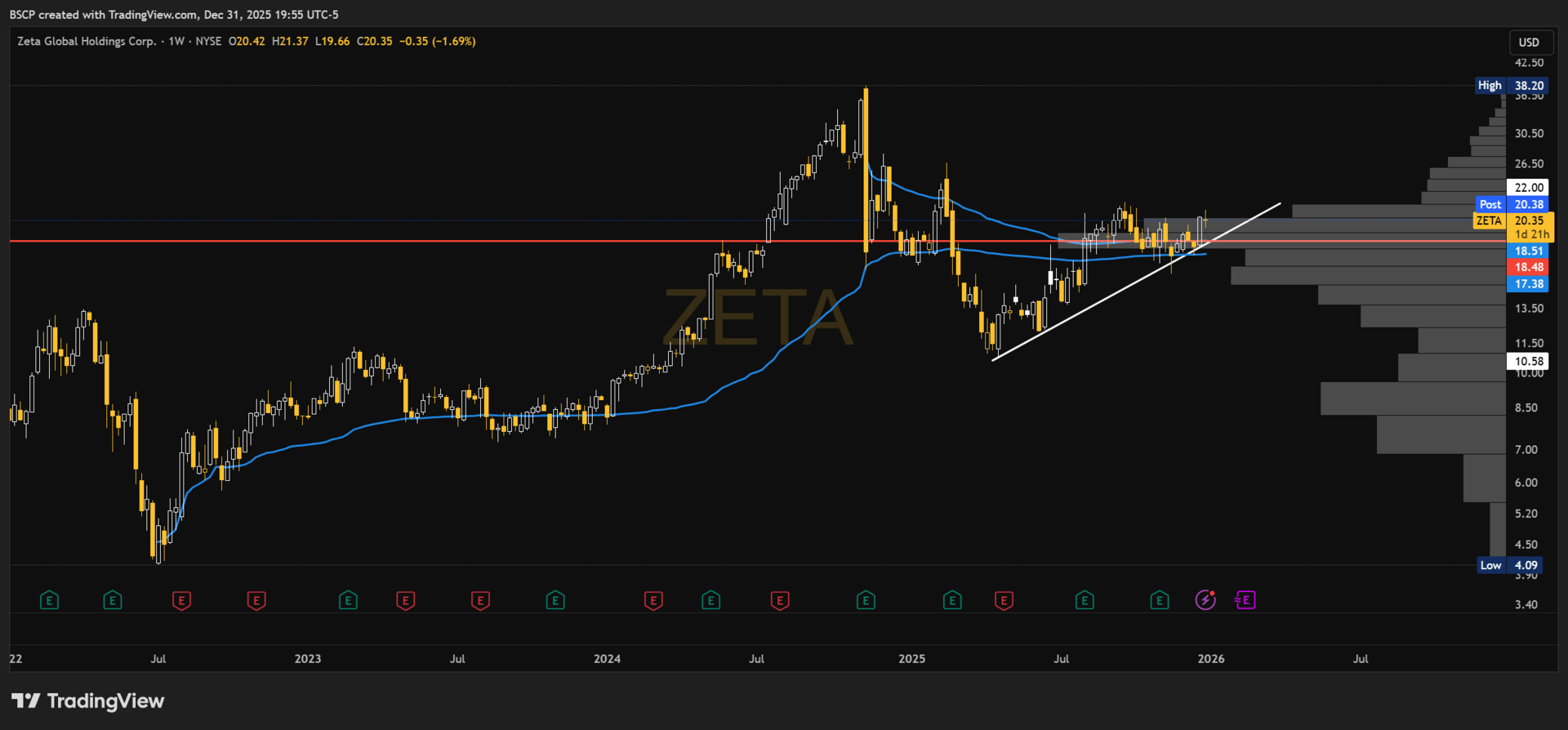The width and height of the screenshot is (1568, 730).
Task: Click the Low 4.09 price label
Action: [1510, 565]
